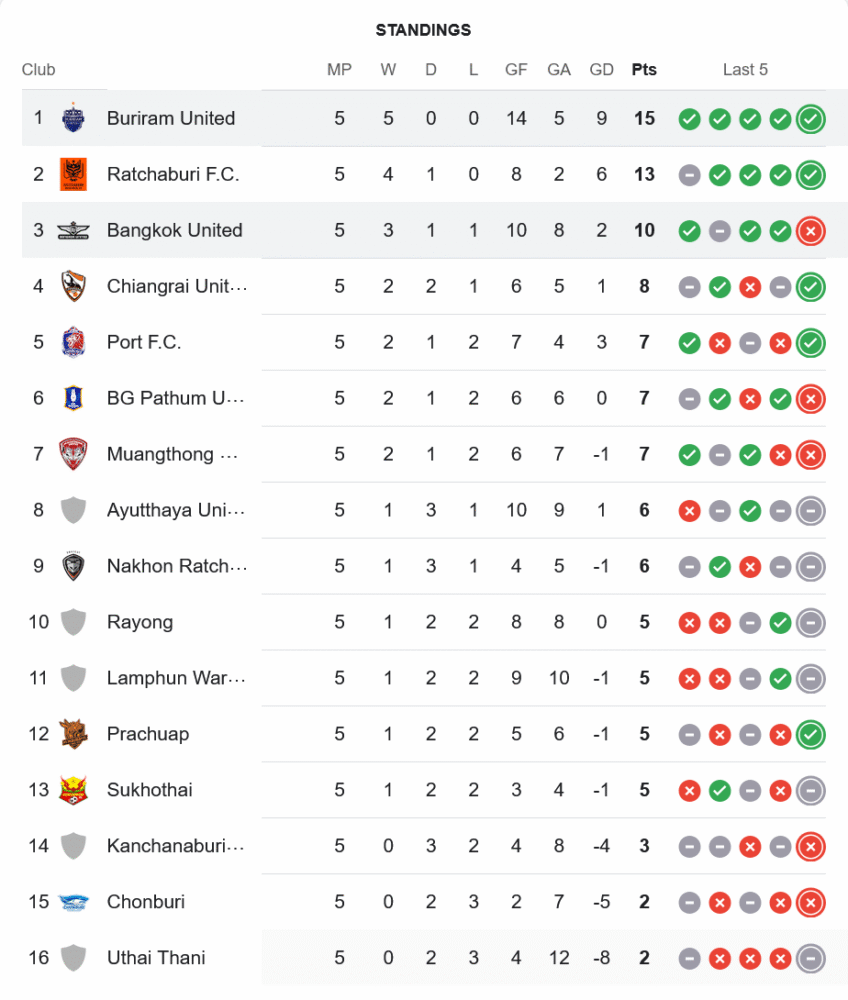Screen dimensions: 848x1000
Task: Click Buriram United's latest win indicator
Action: click(x=811, y=119)
